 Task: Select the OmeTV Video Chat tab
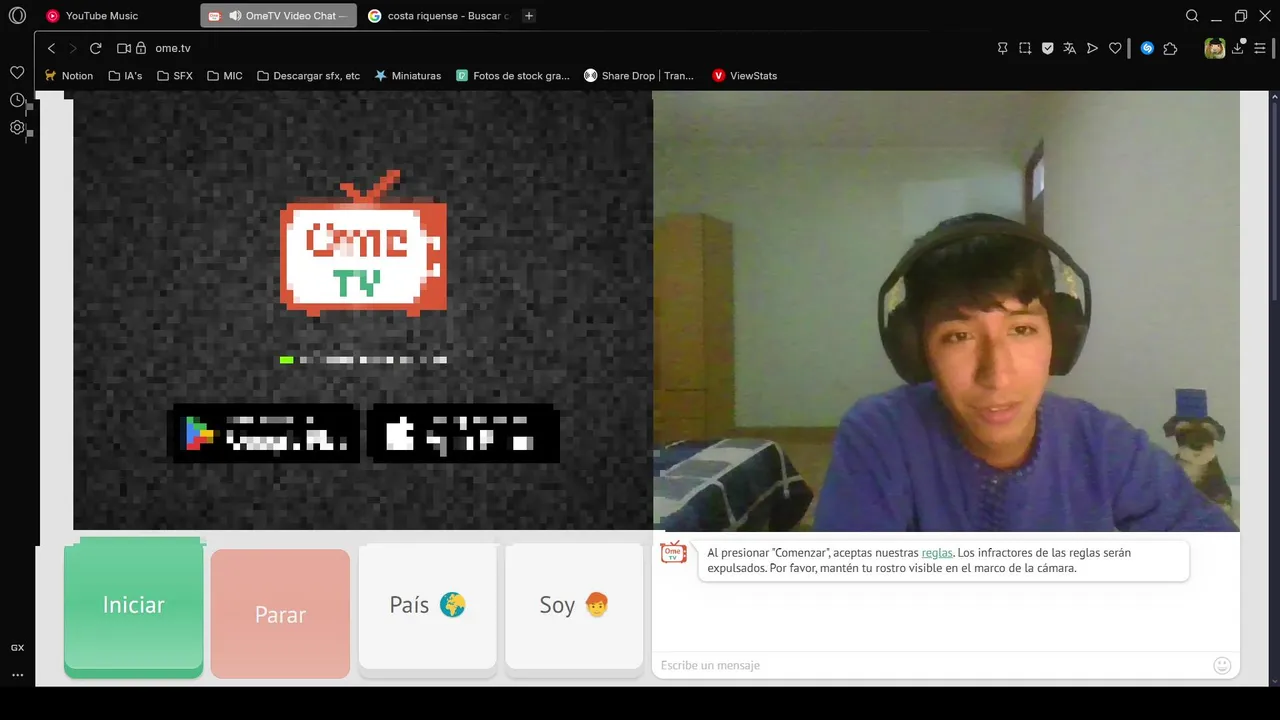pyautogui.click(x=278, y=16)
